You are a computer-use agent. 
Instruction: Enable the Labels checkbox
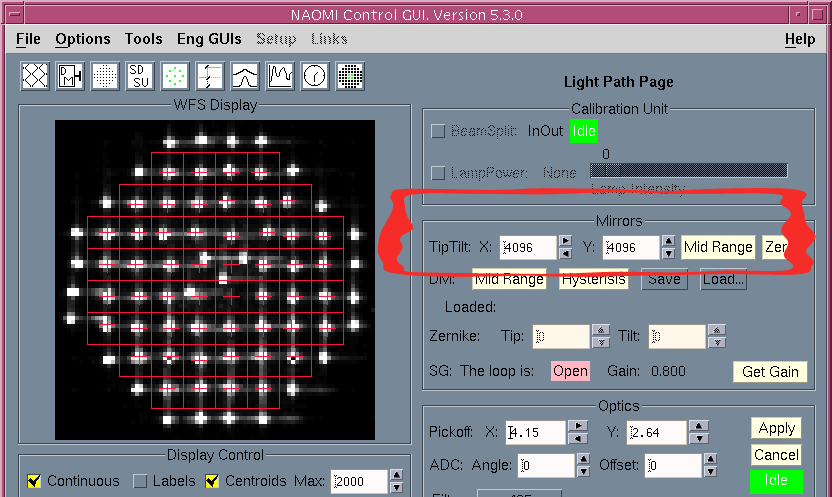pos(140,481)
